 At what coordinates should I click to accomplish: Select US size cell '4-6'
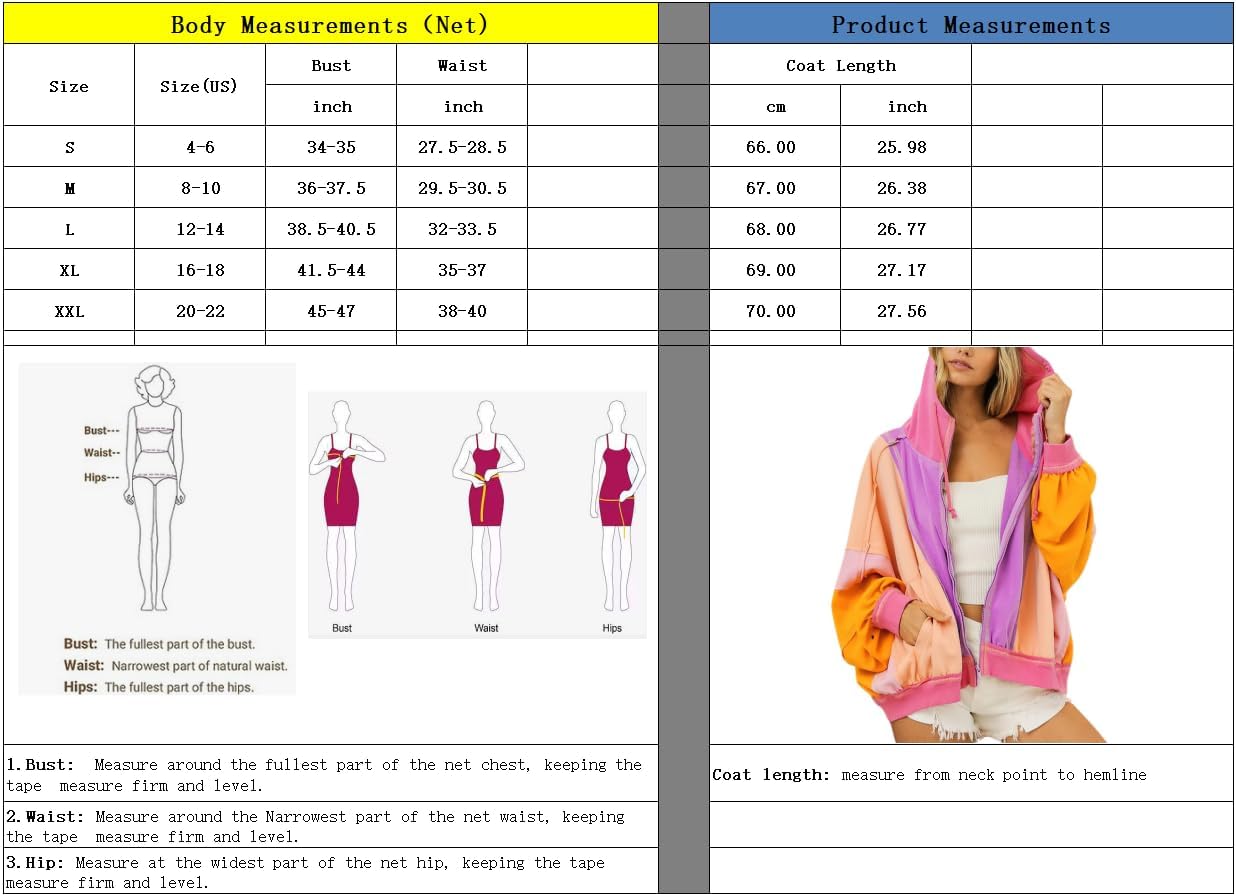200,147
